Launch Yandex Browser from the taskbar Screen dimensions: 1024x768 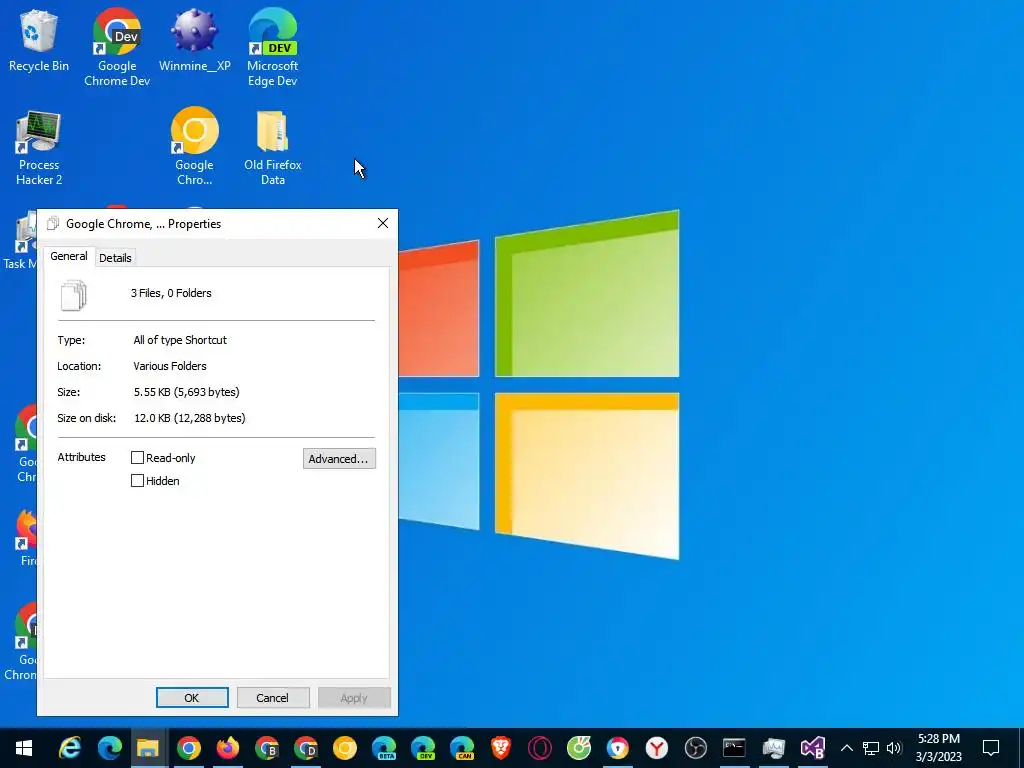click(x=657, y=748)
